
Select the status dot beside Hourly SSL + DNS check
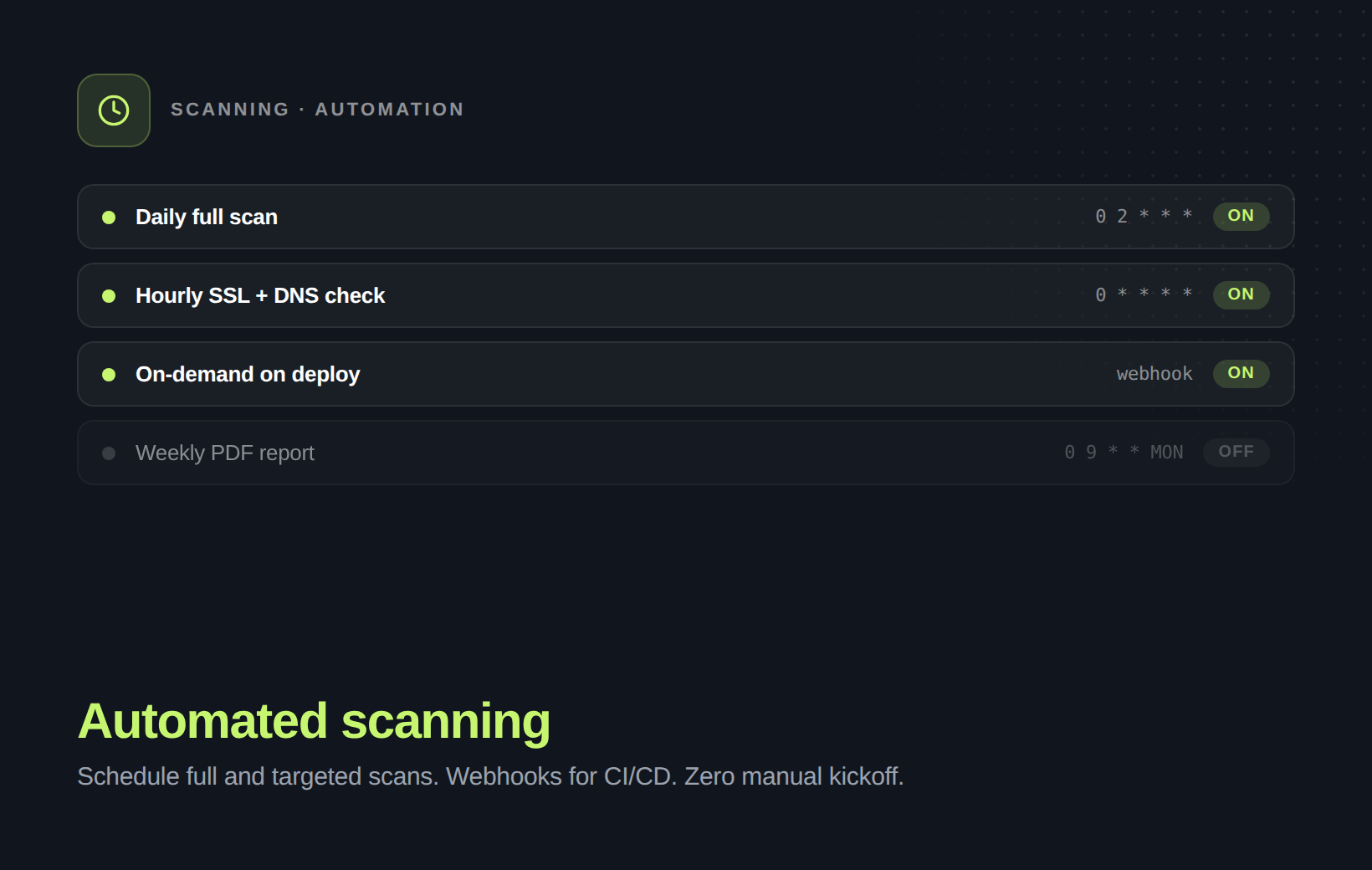(109, 295)
